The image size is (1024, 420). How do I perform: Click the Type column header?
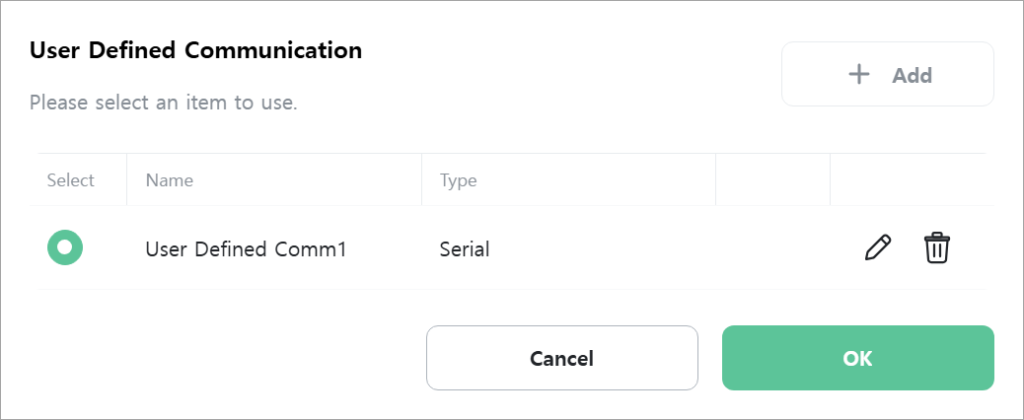[x=458, y=180]
